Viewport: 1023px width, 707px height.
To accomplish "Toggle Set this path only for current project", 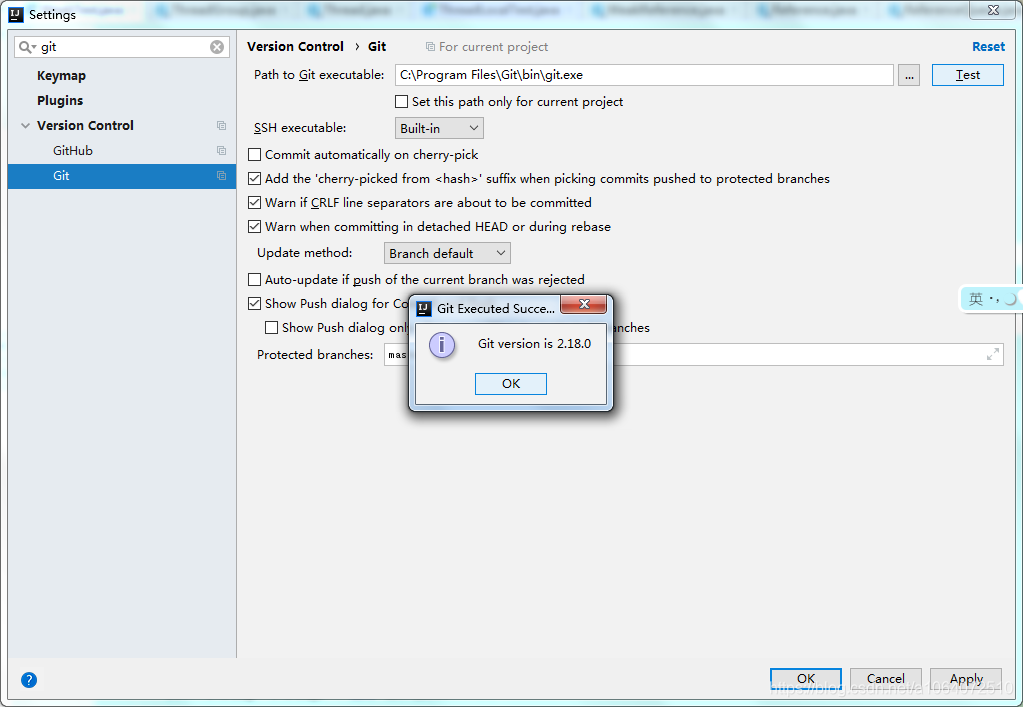I will tap(401, 102).
